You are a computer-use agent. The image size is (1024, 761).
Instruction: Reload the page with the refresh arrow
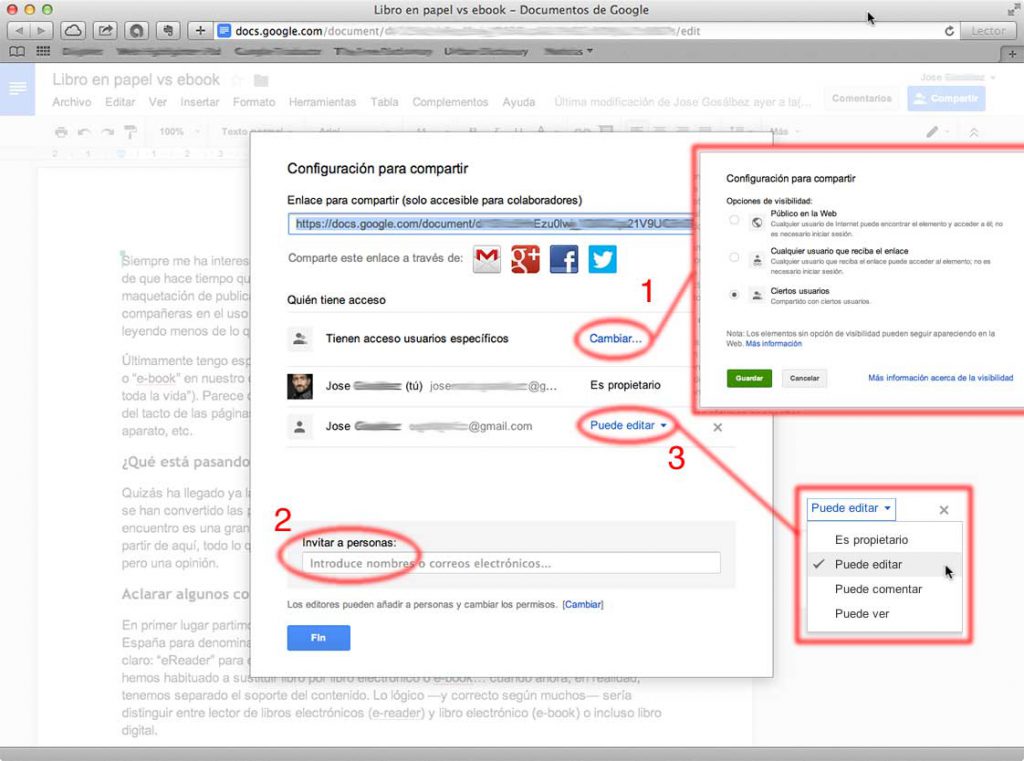click(950, 31)
